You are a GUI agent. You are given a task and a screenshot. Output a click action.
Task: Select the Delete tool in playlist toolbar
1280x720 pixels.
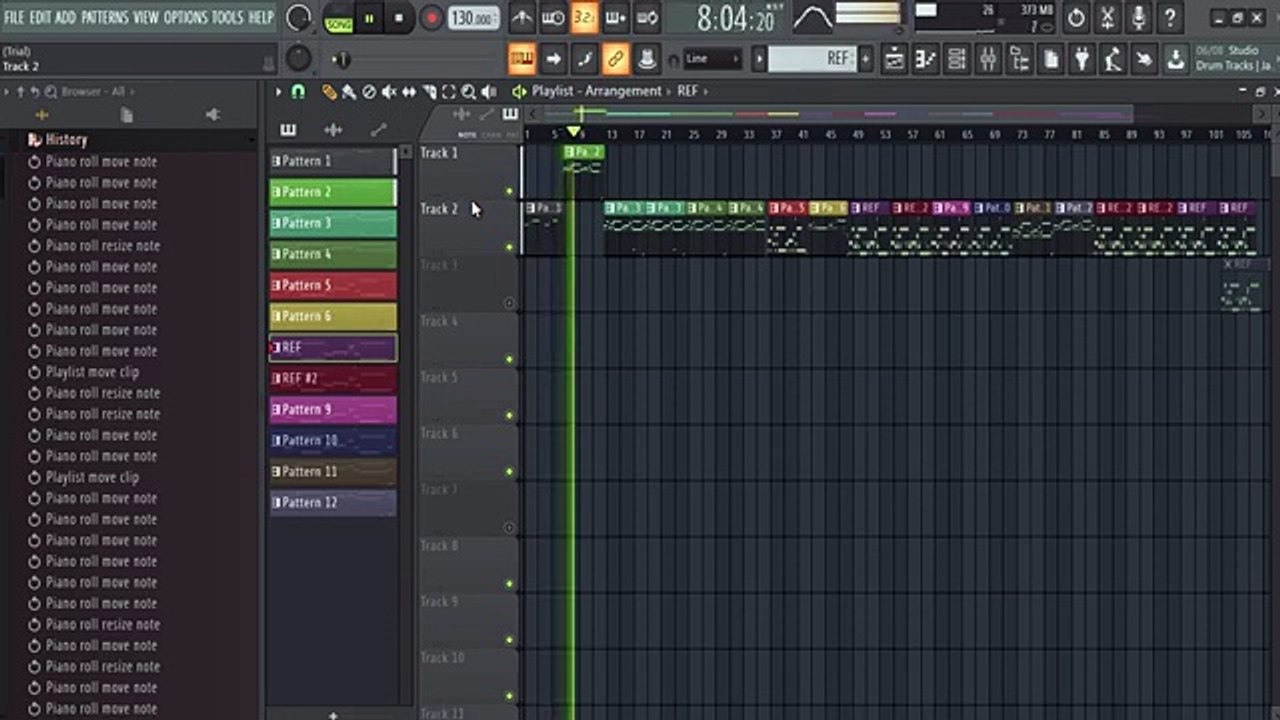pos(369,91)
